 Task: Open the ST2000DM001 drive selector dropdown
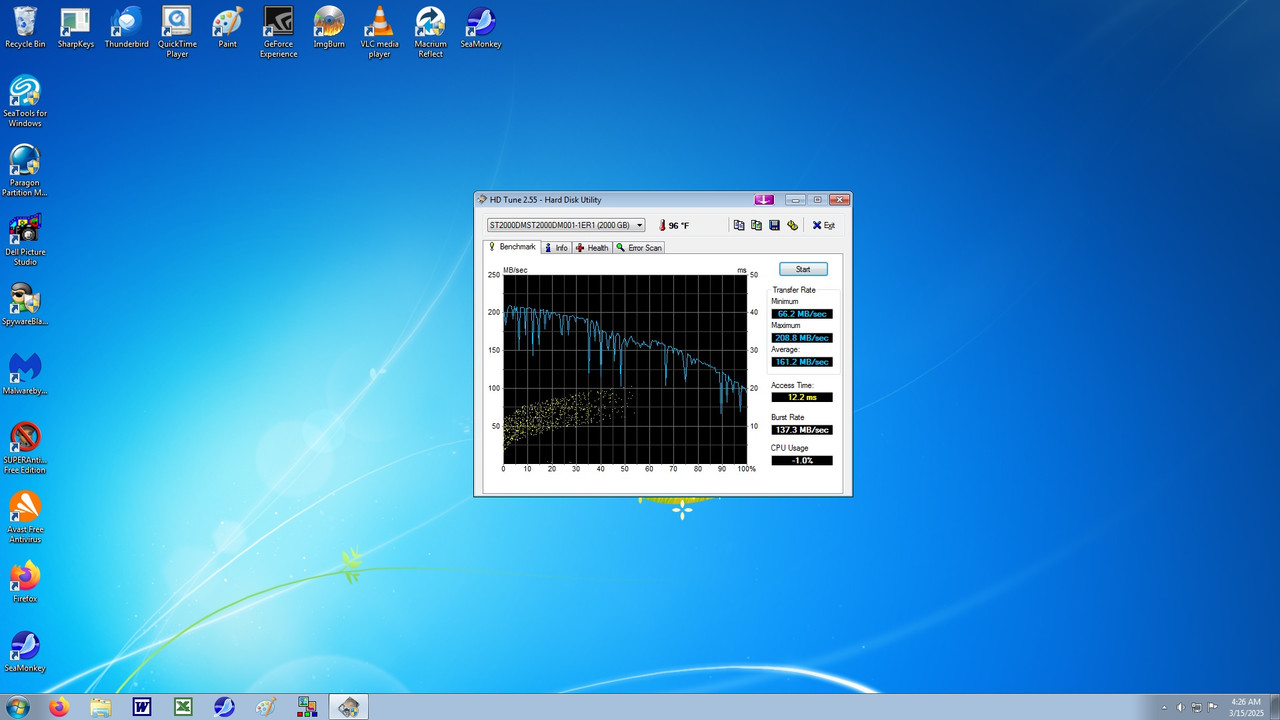(x=566, y=225)
